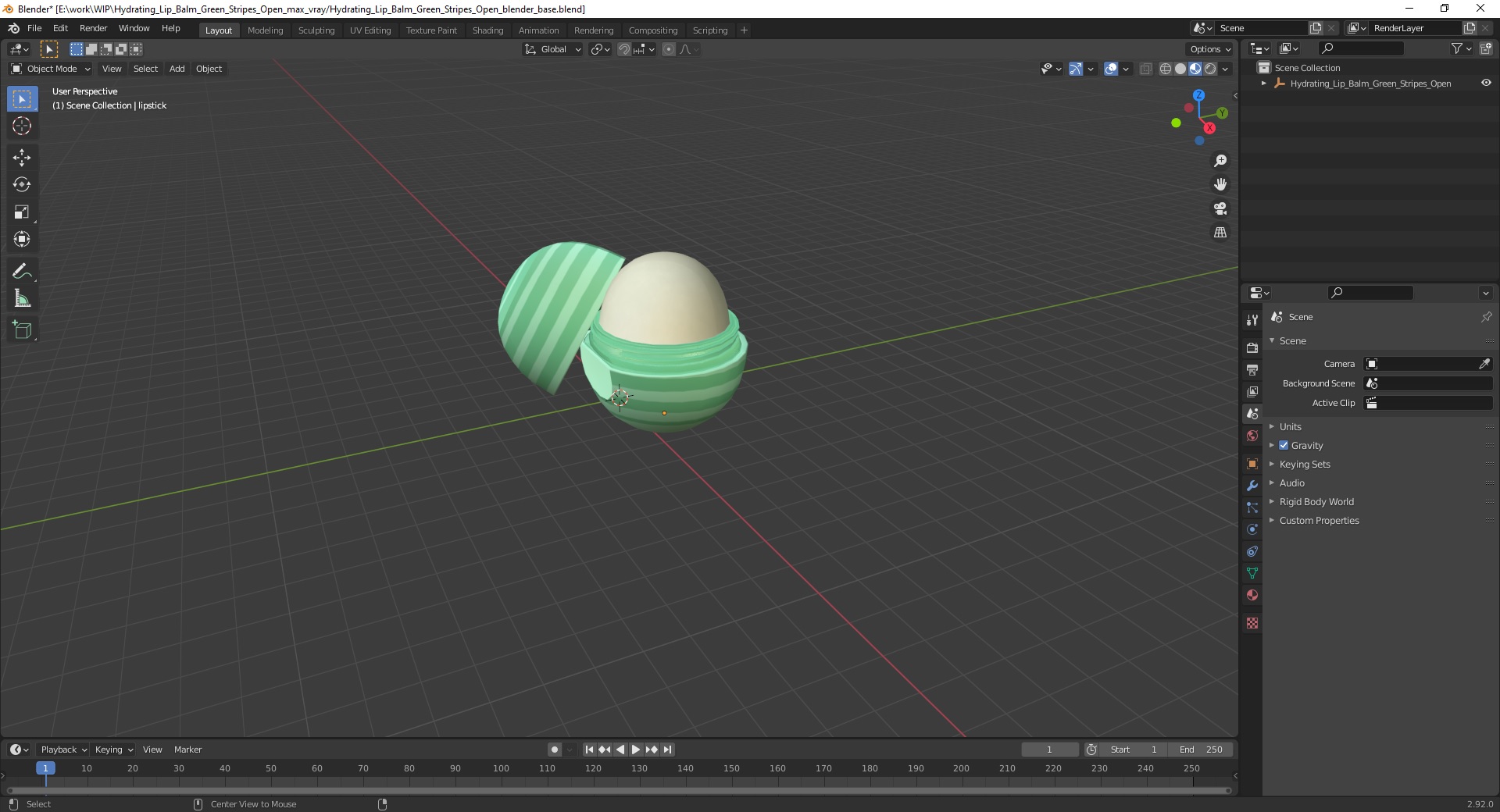This screenshot has height=812, width=1500.
Task: Open the Options dropdown
Action: tap(1210, 49)
